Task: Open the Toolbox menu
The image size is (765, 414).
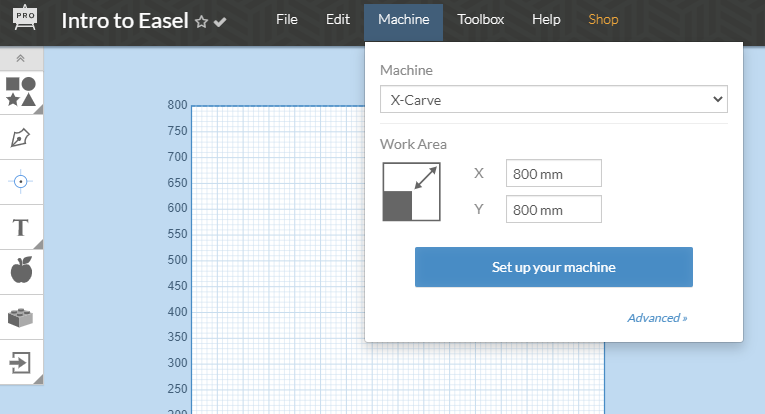Action: pyautogui.click(x=480, y=20)
